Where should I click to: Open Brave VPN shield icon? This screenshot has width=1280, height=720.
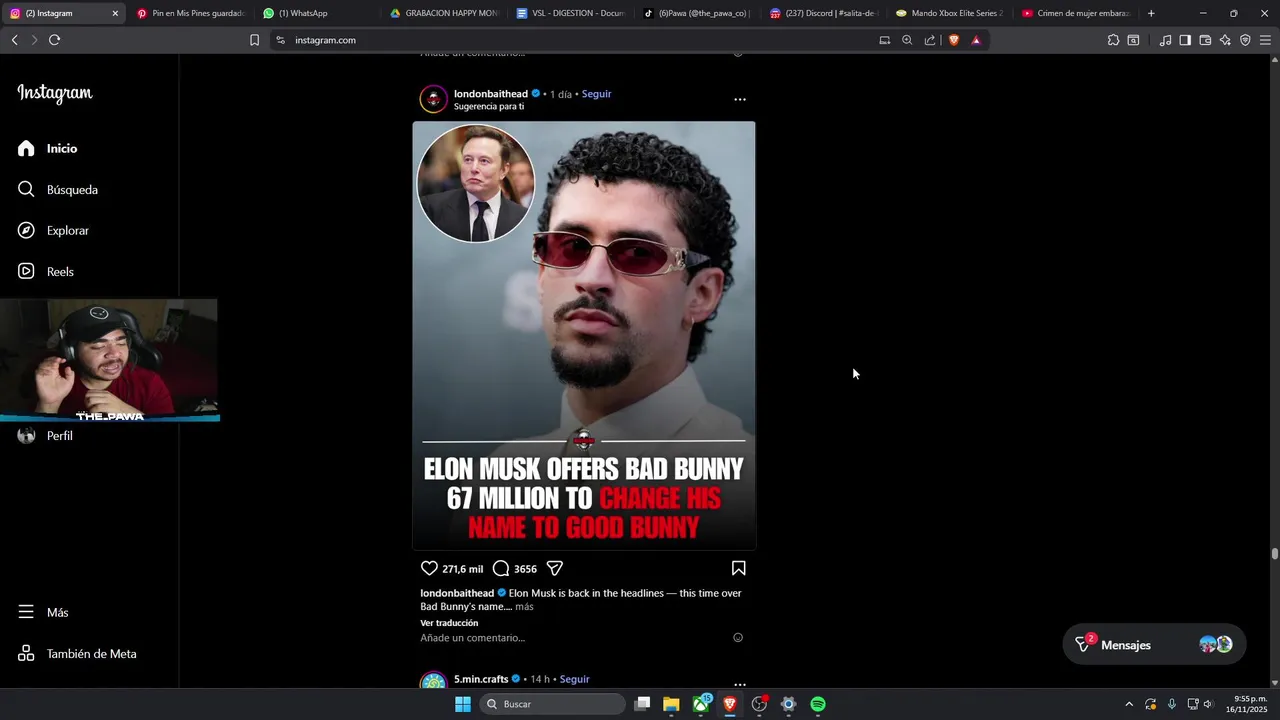(1245, 40)
